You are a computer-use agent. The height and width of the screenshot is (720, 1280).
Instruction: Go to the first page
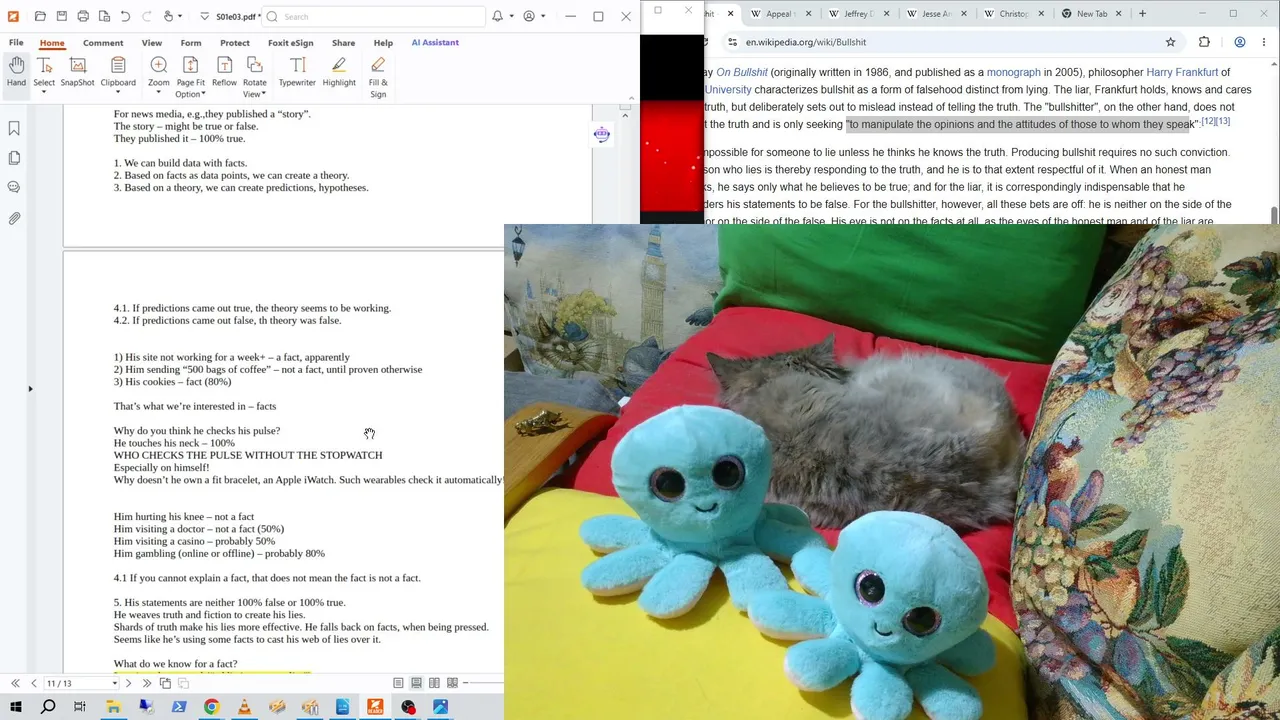15,683
